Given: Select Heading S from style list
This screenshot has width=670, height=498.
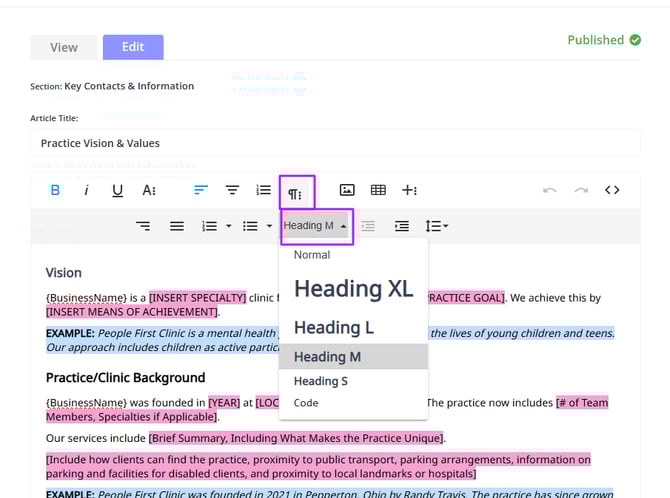Looking at the screenshot, I should pos(321,381).
